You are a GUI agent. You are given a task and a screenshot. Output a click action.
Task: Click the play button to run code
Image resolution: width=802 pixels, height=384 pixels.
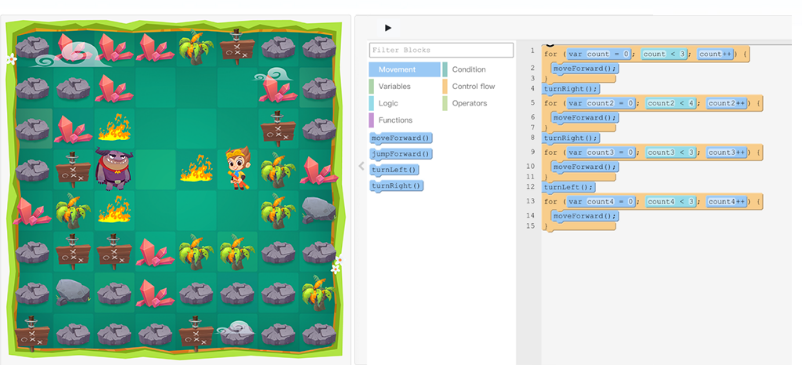(388, 28)
